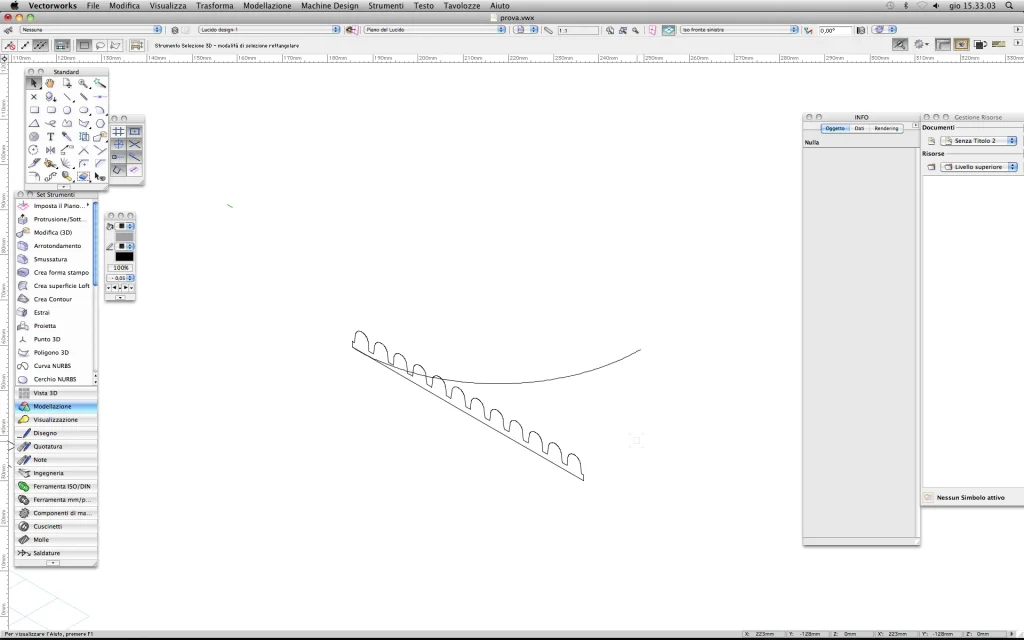Select the arrow selection tool in Standard palette
The height and width of the screenshot is (640, 1024).
(x=34, y=84)
